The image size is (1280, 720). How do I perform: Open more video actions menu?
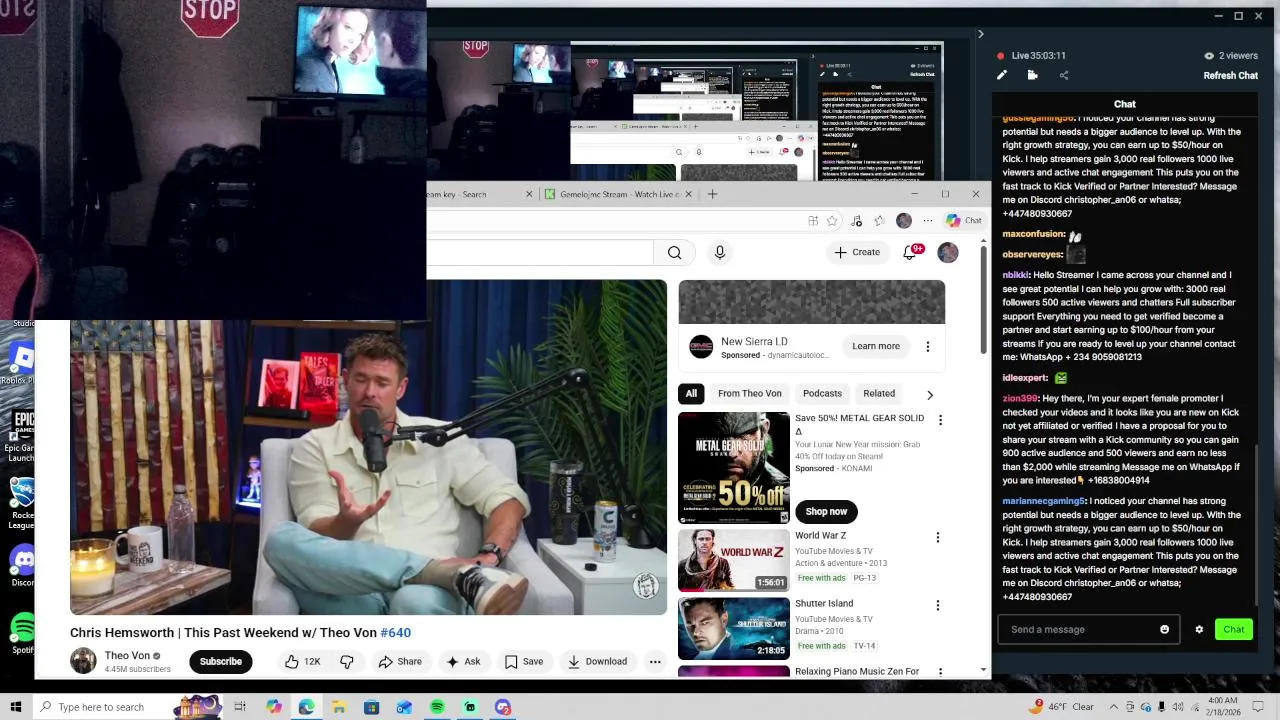655,661
